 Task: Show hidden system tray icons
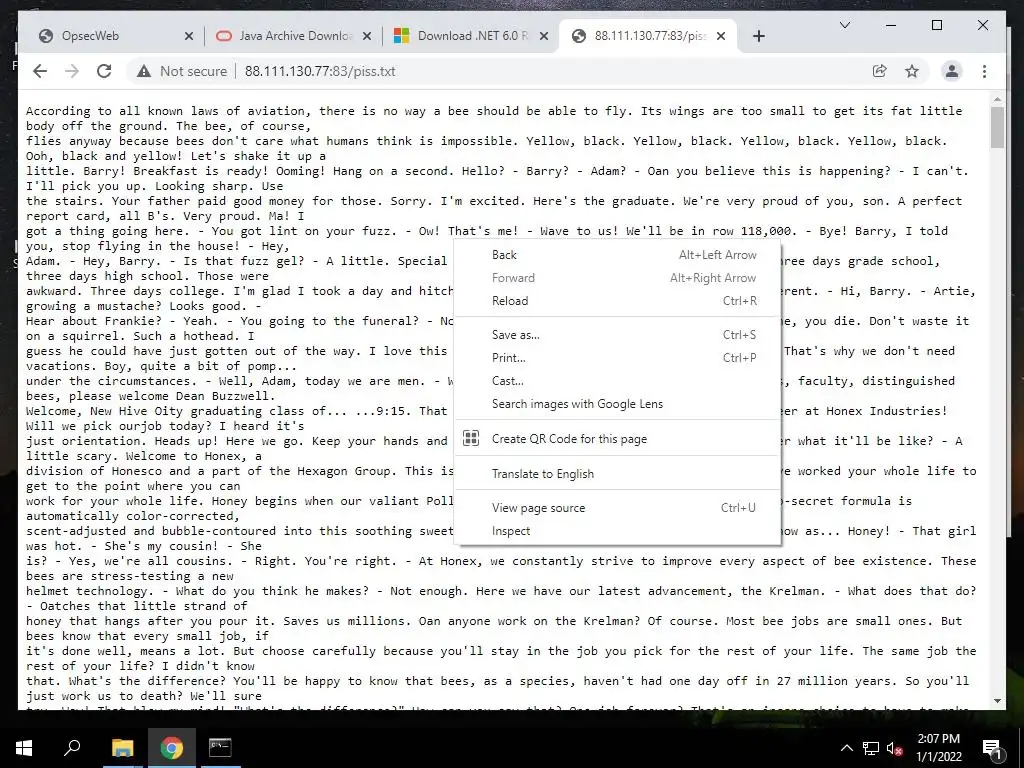coord(846,748)
